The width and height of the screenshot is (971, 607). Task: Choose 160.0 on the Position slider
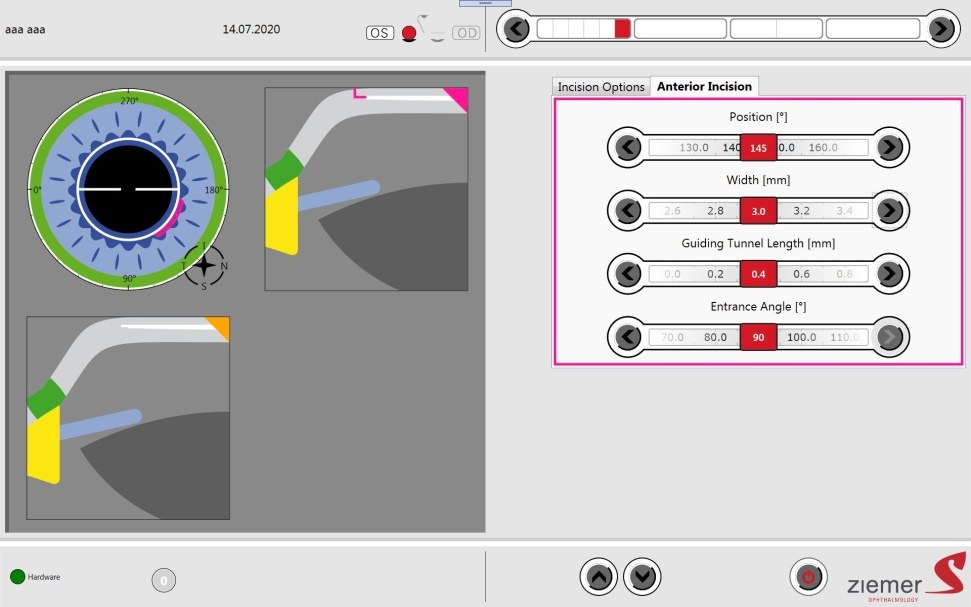823,147
